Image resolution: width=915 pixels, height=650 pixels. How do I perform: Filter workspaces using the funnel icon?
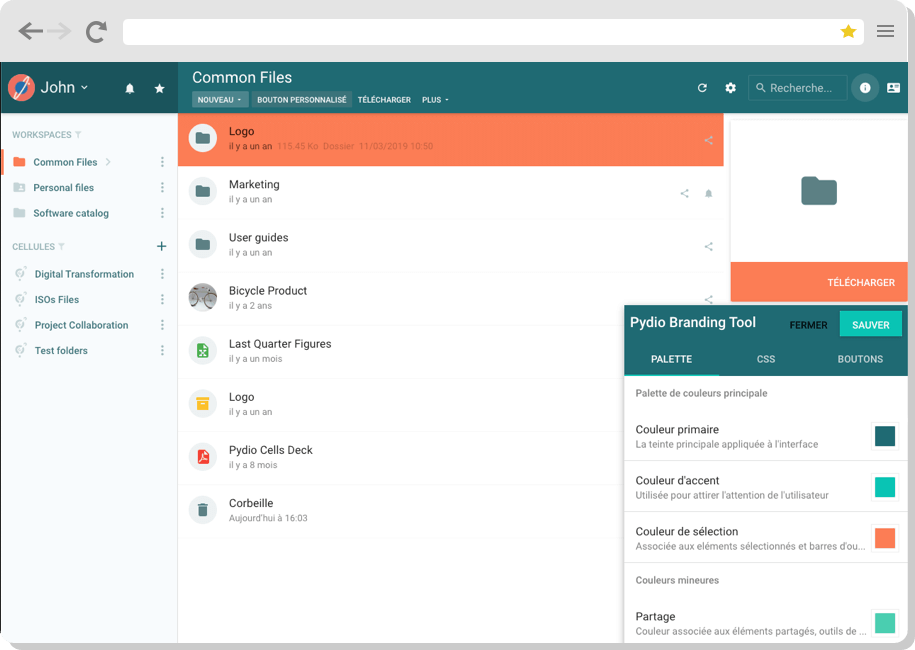78,135
